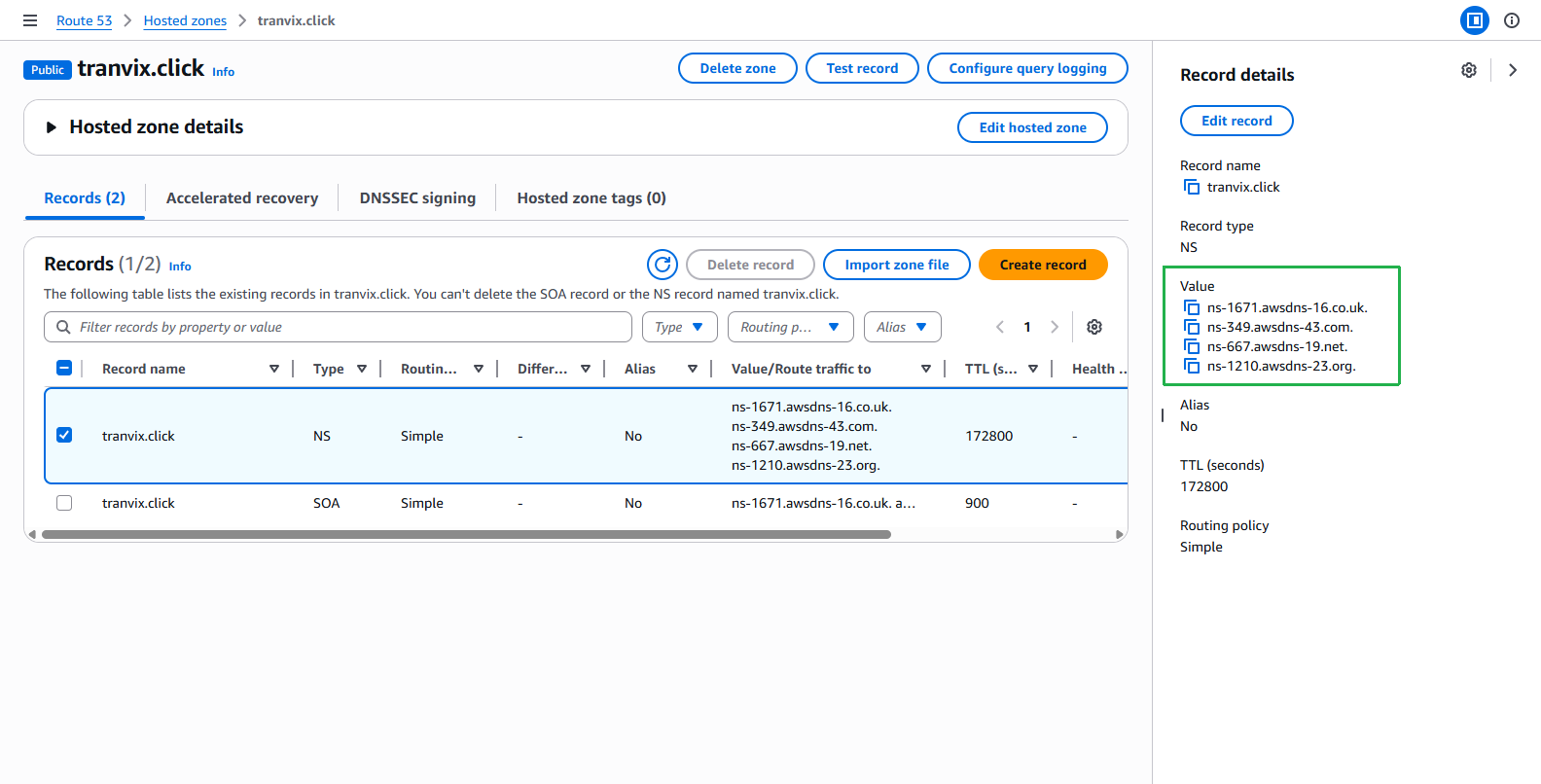Viewport: 1541px width, 784px height.
Task: Go to previous page of records
Action: pos(1000,327)
